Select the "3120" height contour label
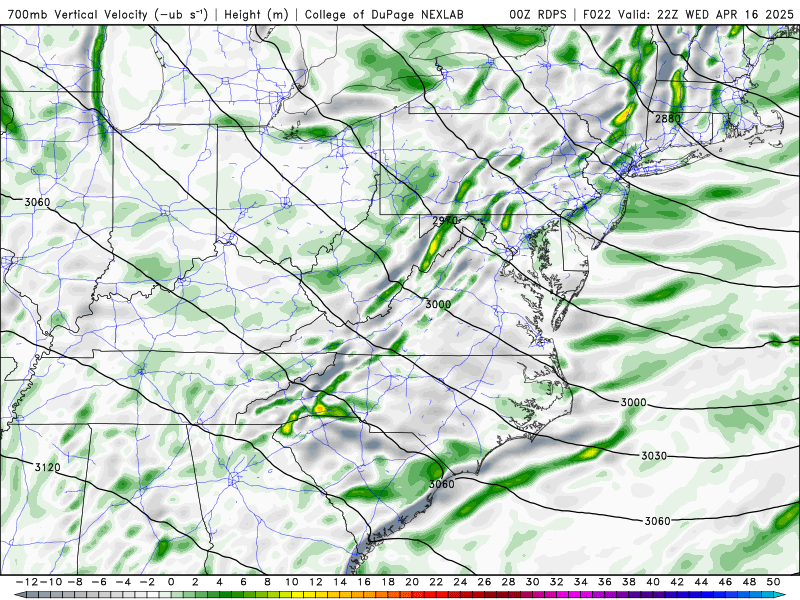 tap(47, 467)
